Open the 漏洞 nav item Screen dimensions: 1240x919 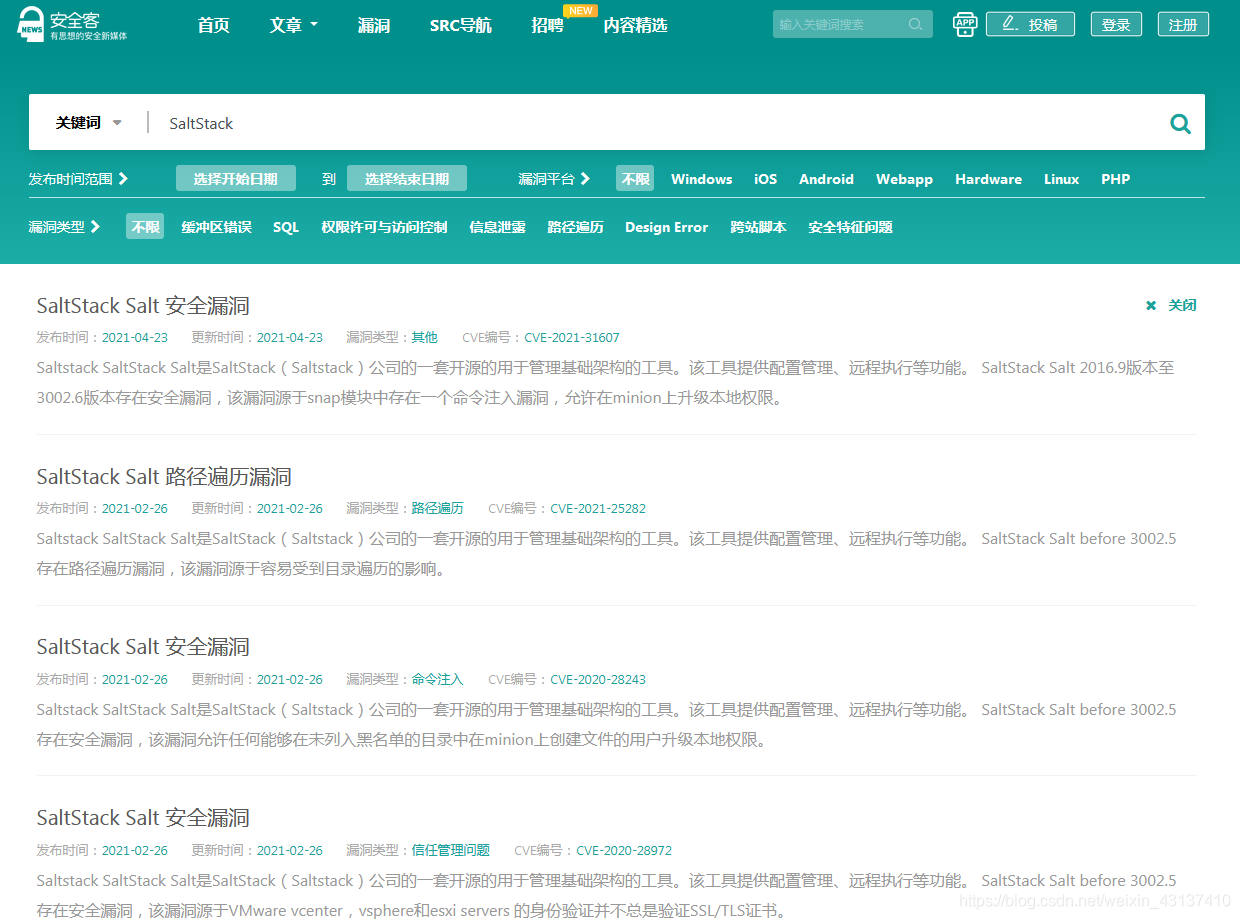point(374,25)
